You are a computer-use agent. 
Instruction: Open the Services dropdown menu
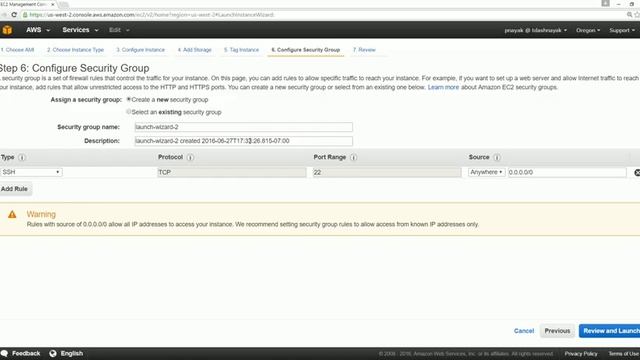(80, 30)
